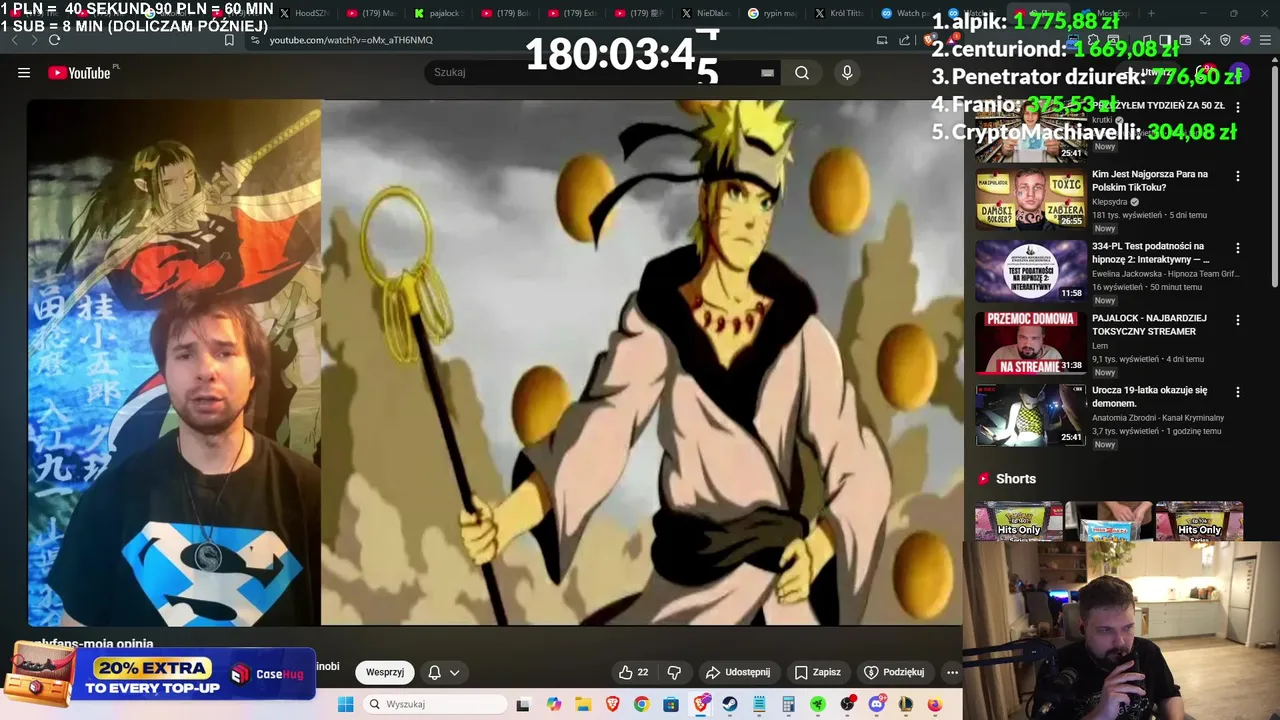
Task: Reload the page in the browser
Action: pos(54,40)
